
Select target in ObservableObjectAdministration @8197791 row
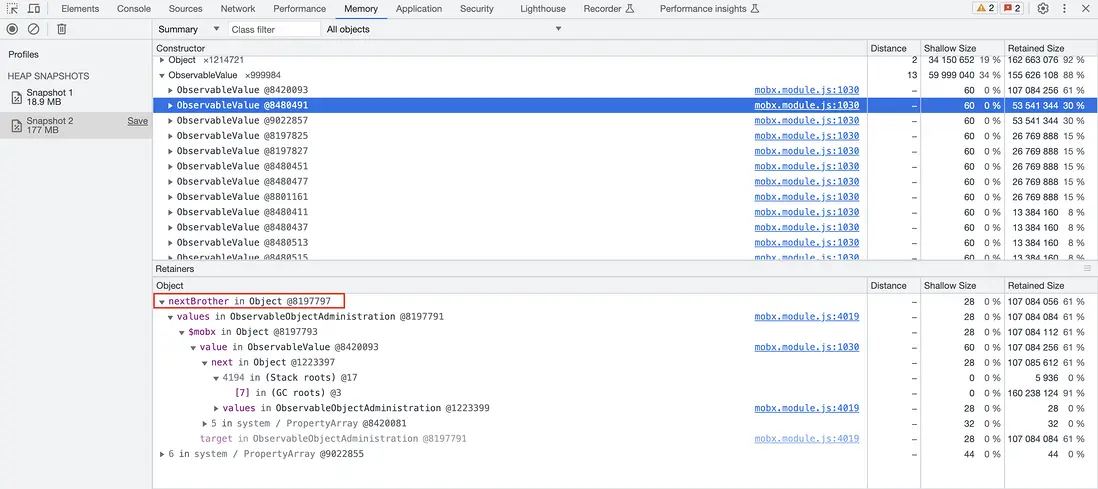(625, 439)
